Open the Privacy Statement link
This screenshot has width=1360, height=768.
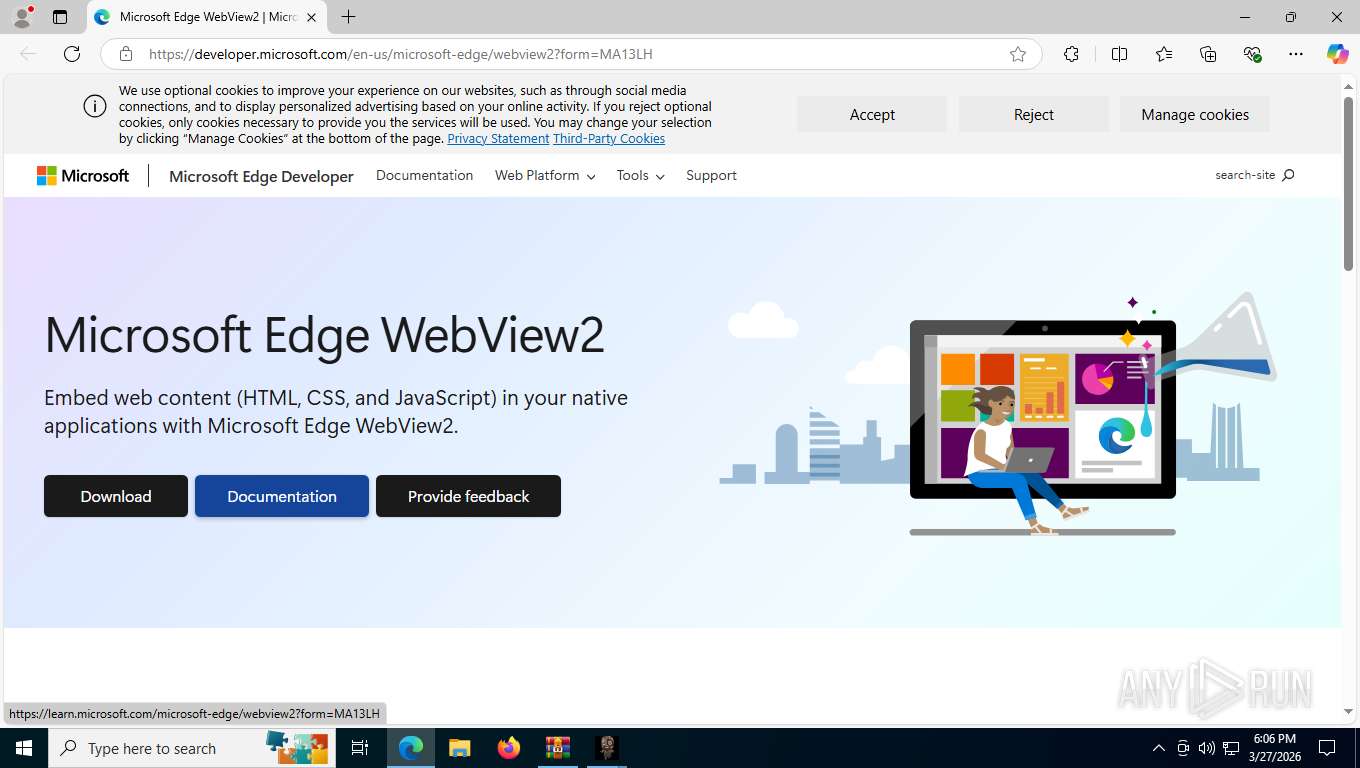tap(498, 139)
